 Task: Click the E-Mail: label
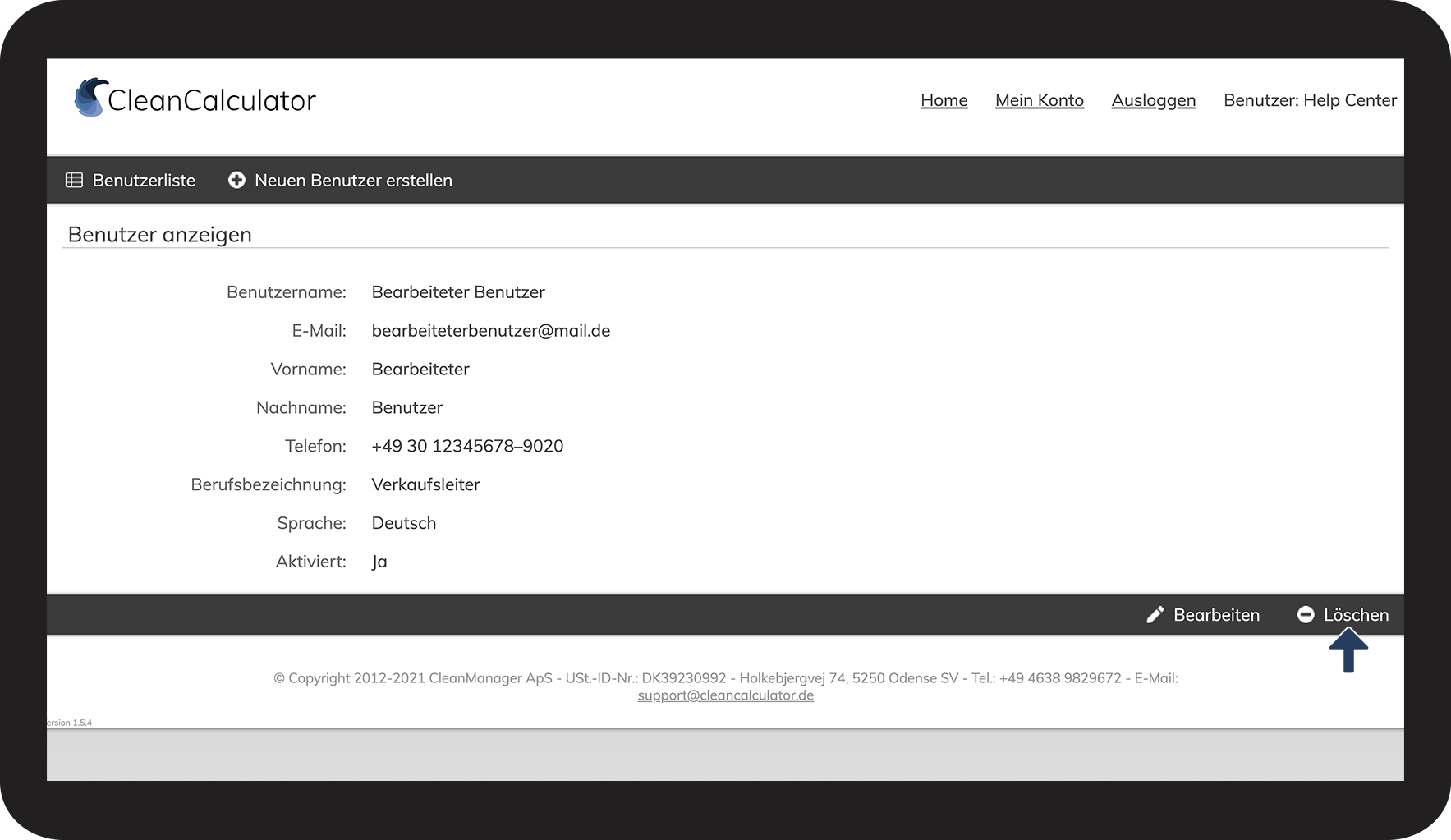point(319,331)
